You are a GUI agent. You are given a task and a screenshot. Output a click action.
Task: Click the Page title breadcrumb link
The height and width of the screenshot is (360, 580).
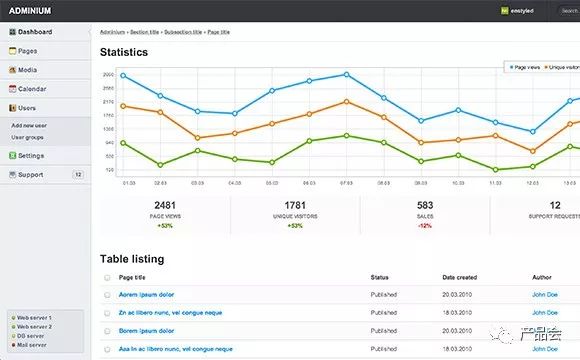click(218, 32)
